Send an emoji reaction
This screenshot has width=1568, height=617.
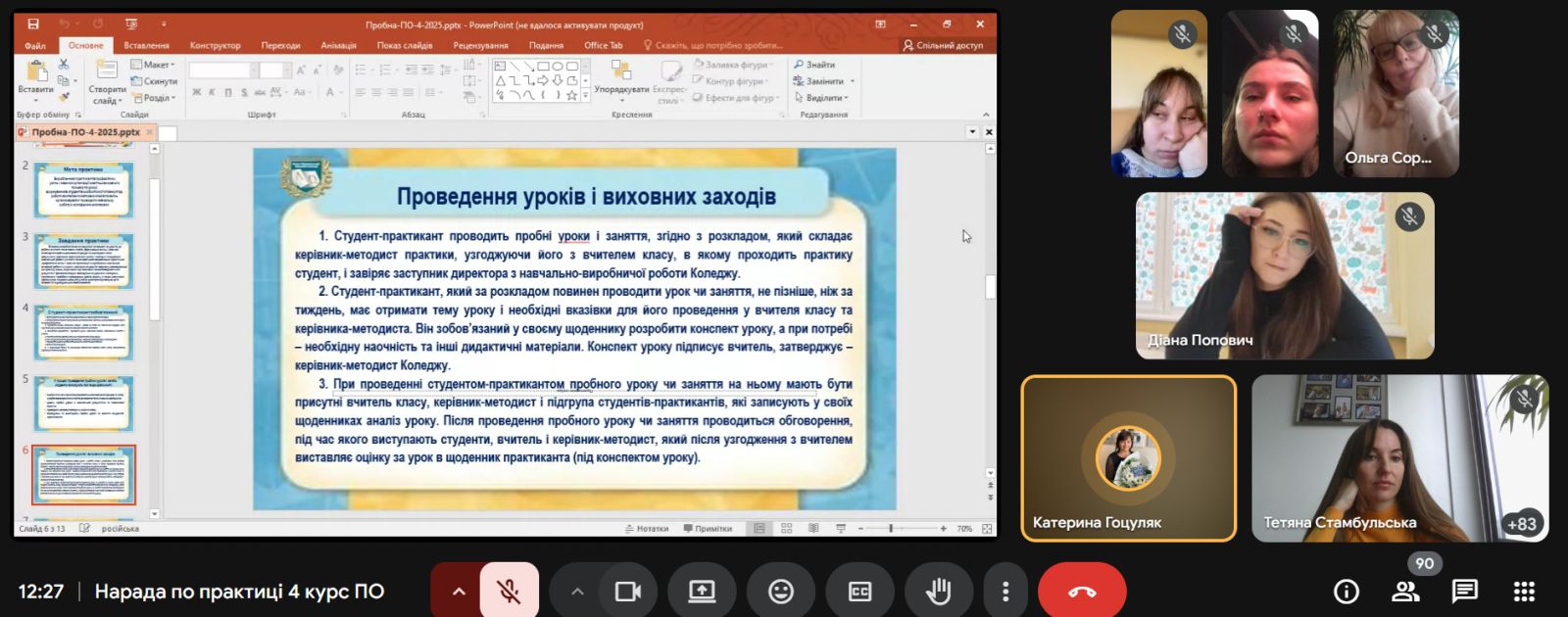tap(781, 592)
